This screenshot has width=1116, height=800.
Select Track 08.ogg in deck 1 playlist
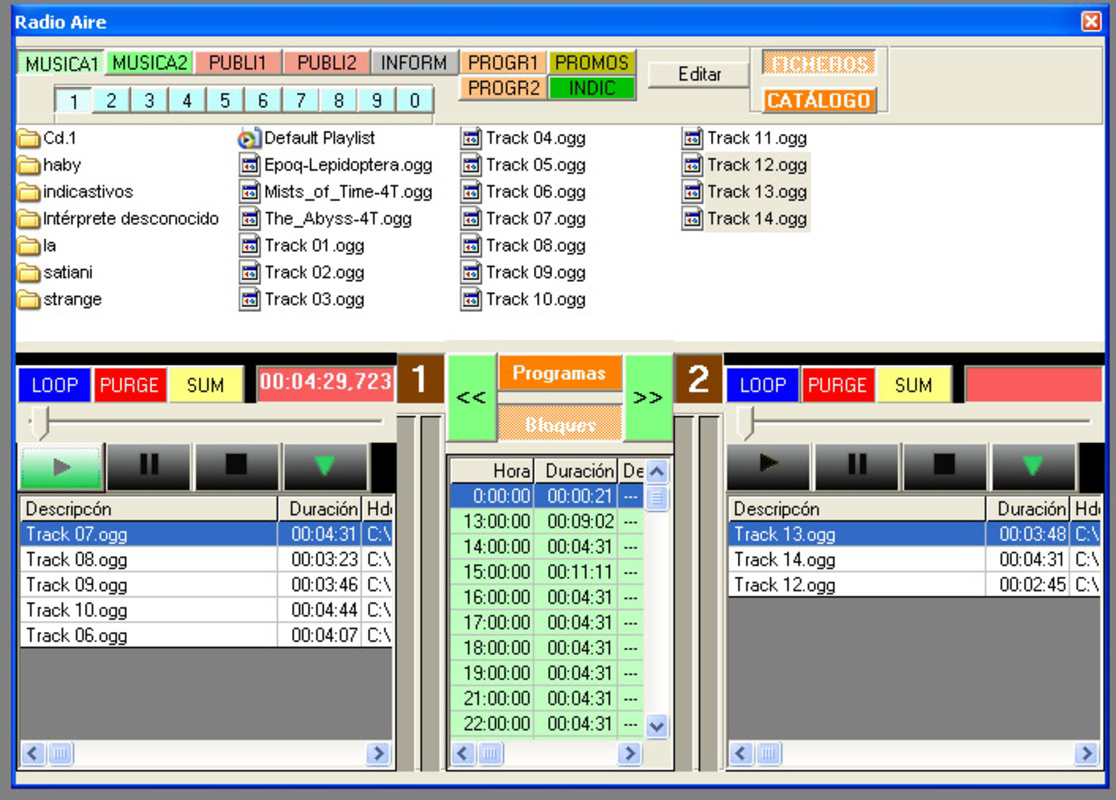[x=205, y=560]
